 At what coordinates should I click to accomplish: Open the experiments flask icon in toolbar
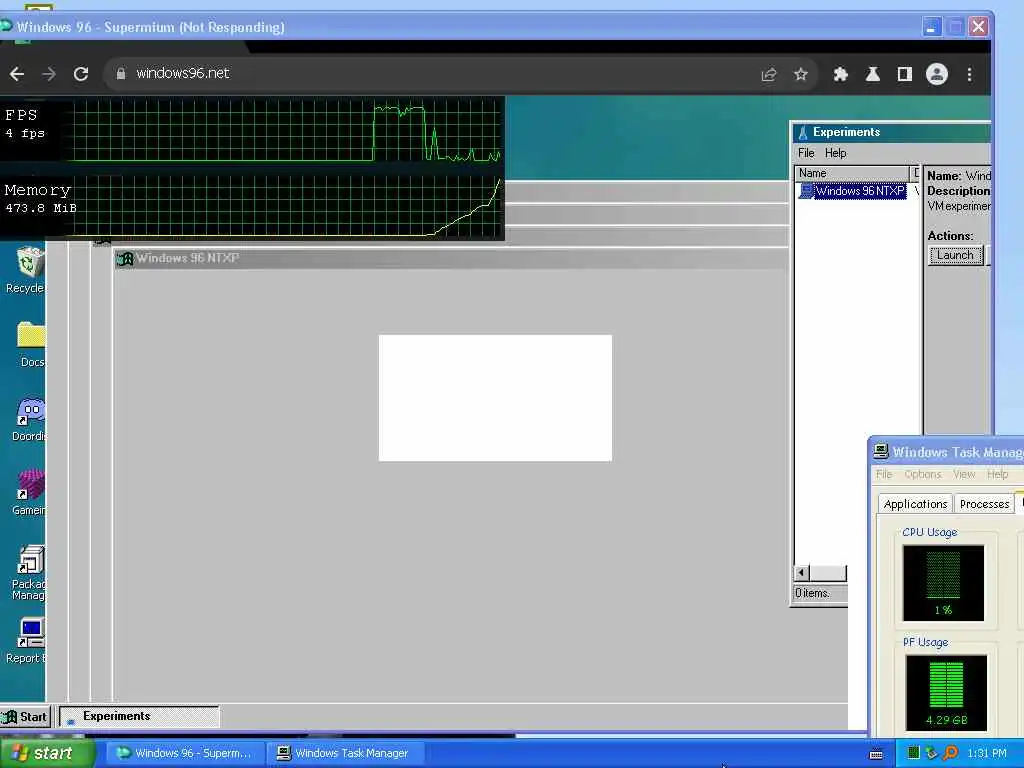pos(872,74)
